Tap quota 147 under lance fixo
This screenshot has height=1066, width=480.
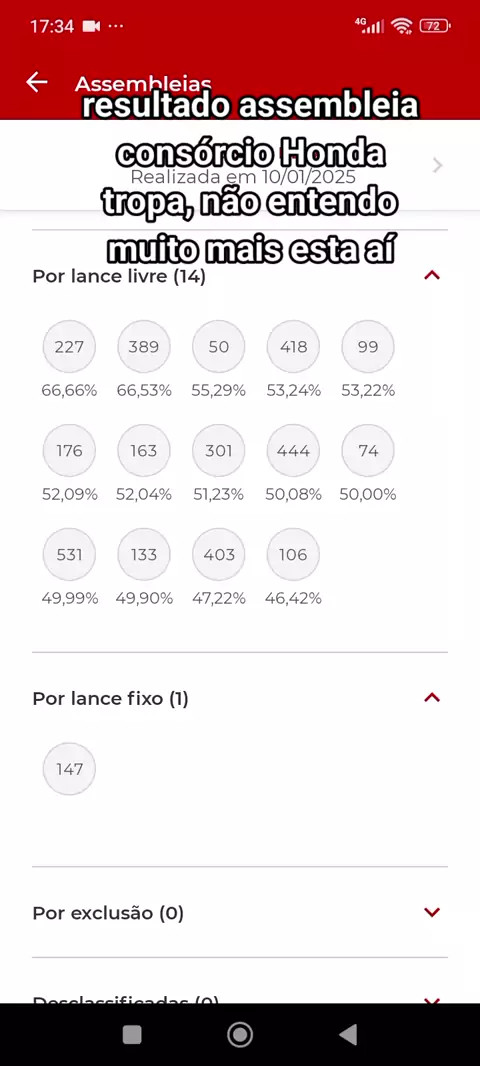(69, 769)
